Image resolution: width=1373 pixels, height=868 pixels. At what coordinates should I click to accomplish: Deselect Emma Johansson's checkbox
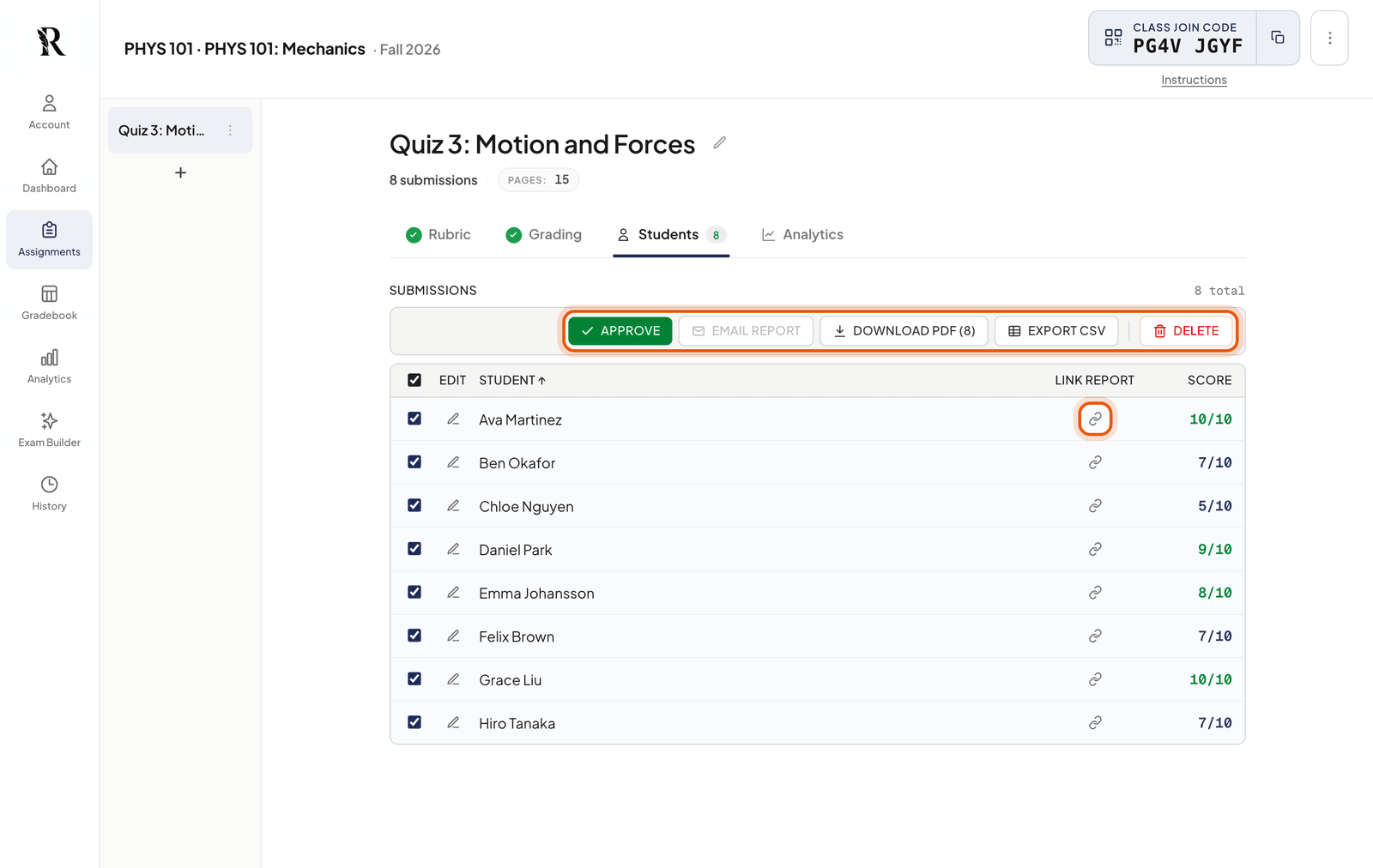(414, 593)
